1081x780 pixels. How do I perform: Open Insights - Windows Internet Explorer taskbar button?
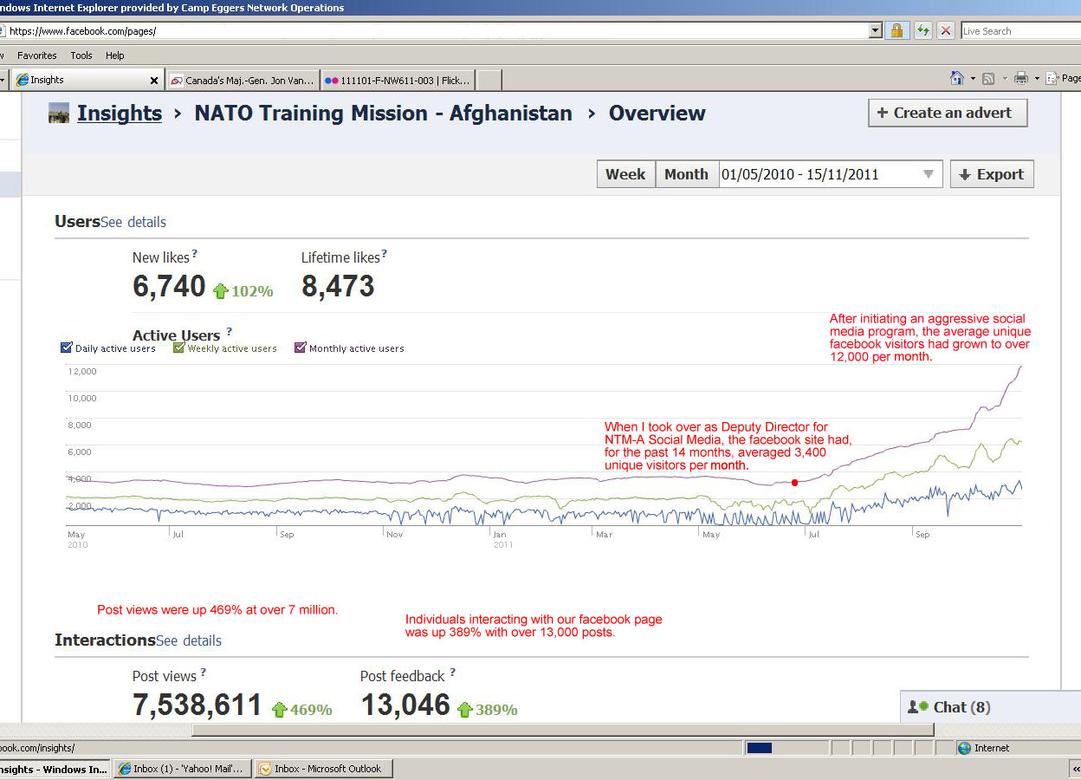[x=55, y=769]
